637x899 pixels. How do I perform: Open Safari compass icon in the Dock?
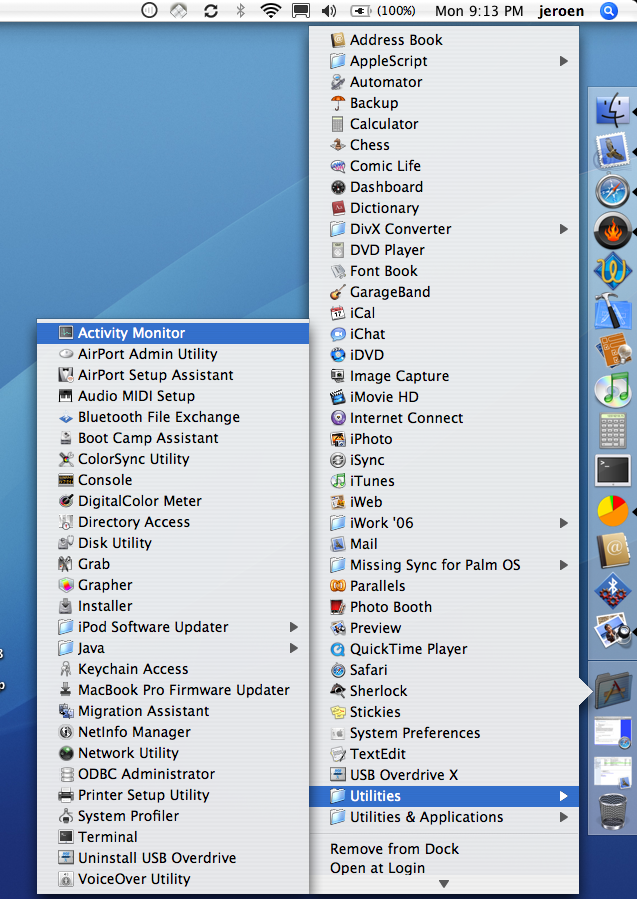613,191
